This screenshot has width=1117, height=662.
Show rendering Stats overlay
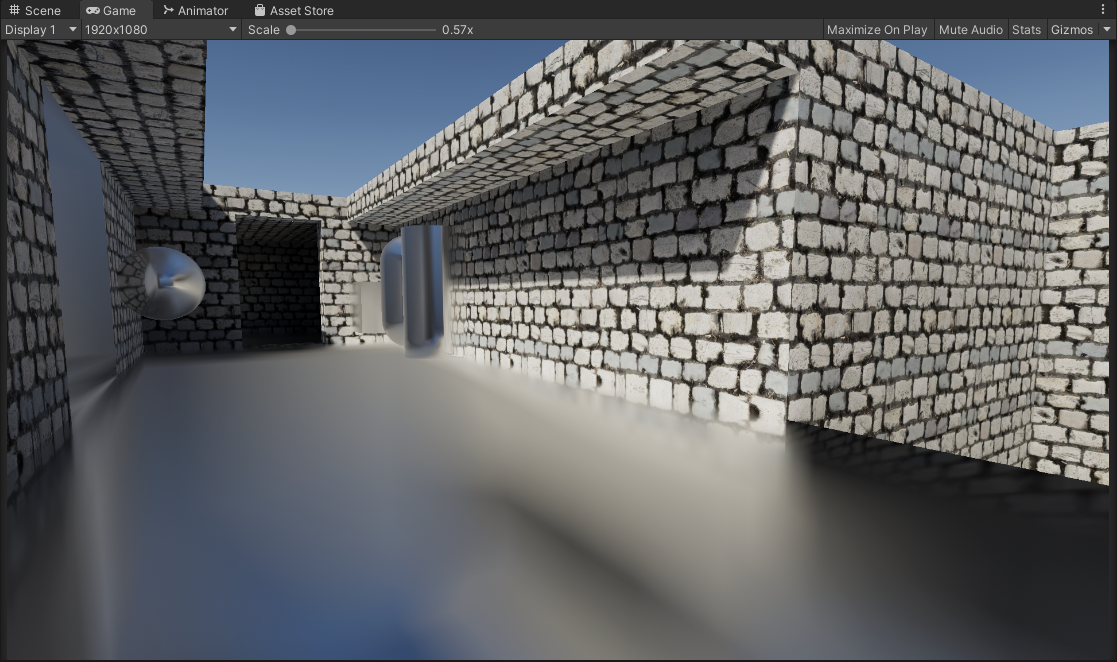[x=1026, y=30]
